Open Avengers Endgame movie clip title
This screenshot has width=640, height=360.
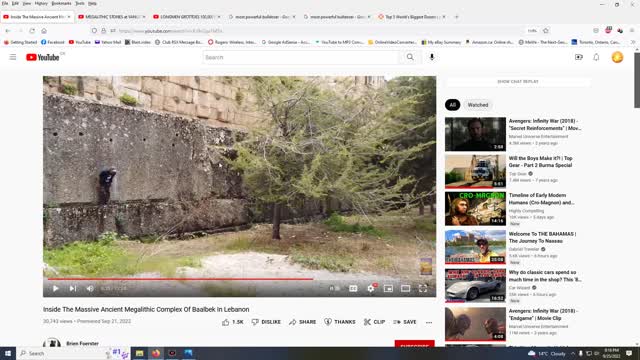click(543, 314)
